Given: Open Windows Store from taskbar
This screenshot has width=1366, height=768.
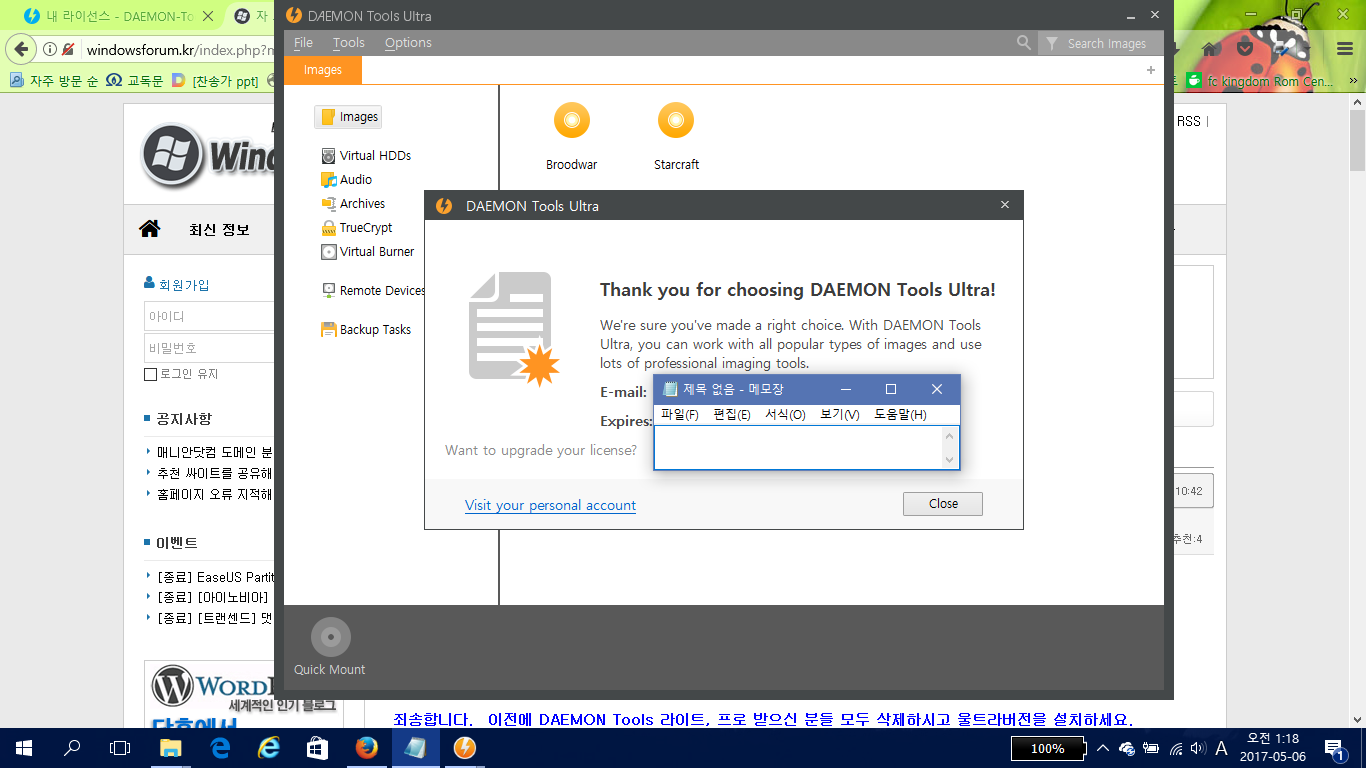Looking at the screenshot, I should pos(318,748).
